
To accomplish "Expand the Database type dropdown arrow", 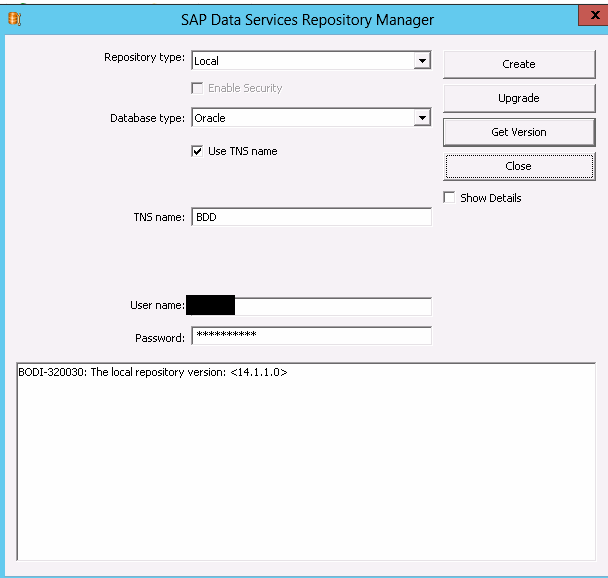I will click(422, 118).
